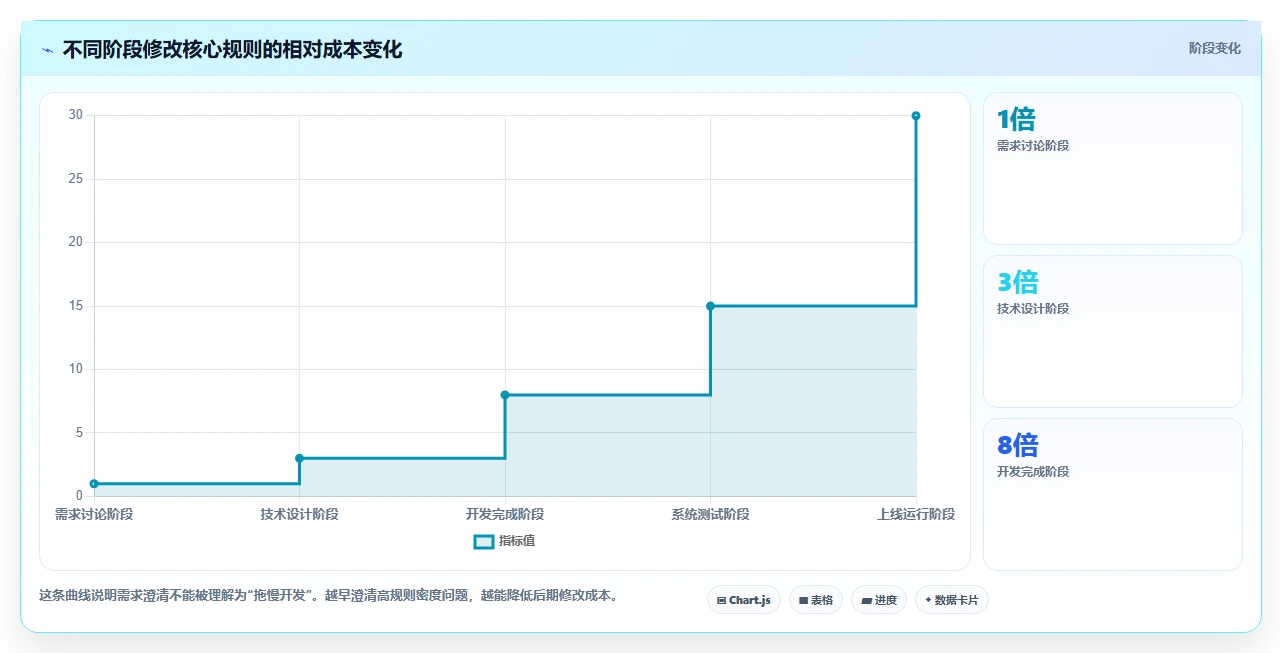Select the data point at 技术设计阶段 (value 3)
Viewport: 1282px width, 653px height.
(299, 458)
